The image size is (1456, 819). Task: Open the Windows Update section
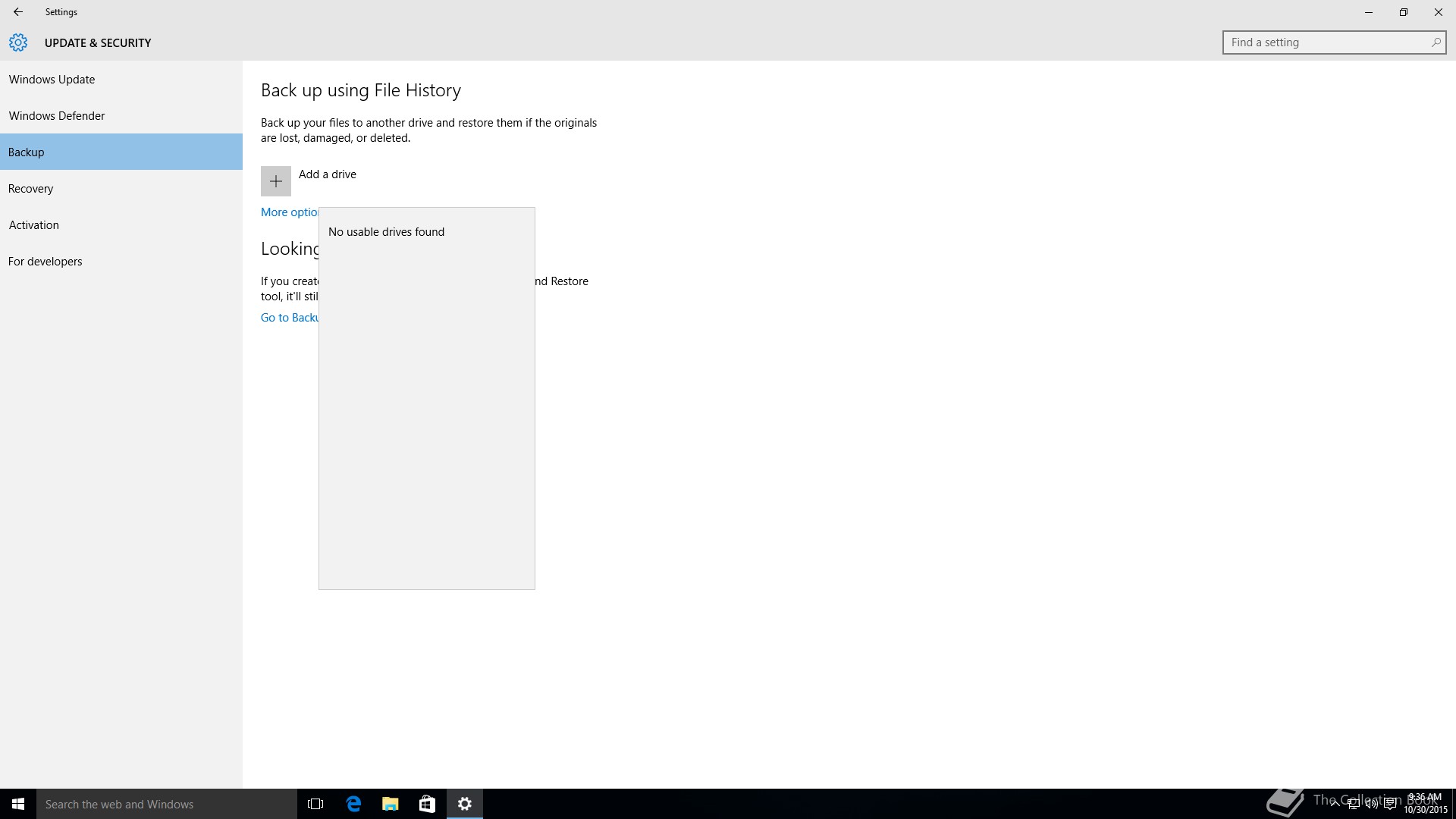tap(121, 79)
